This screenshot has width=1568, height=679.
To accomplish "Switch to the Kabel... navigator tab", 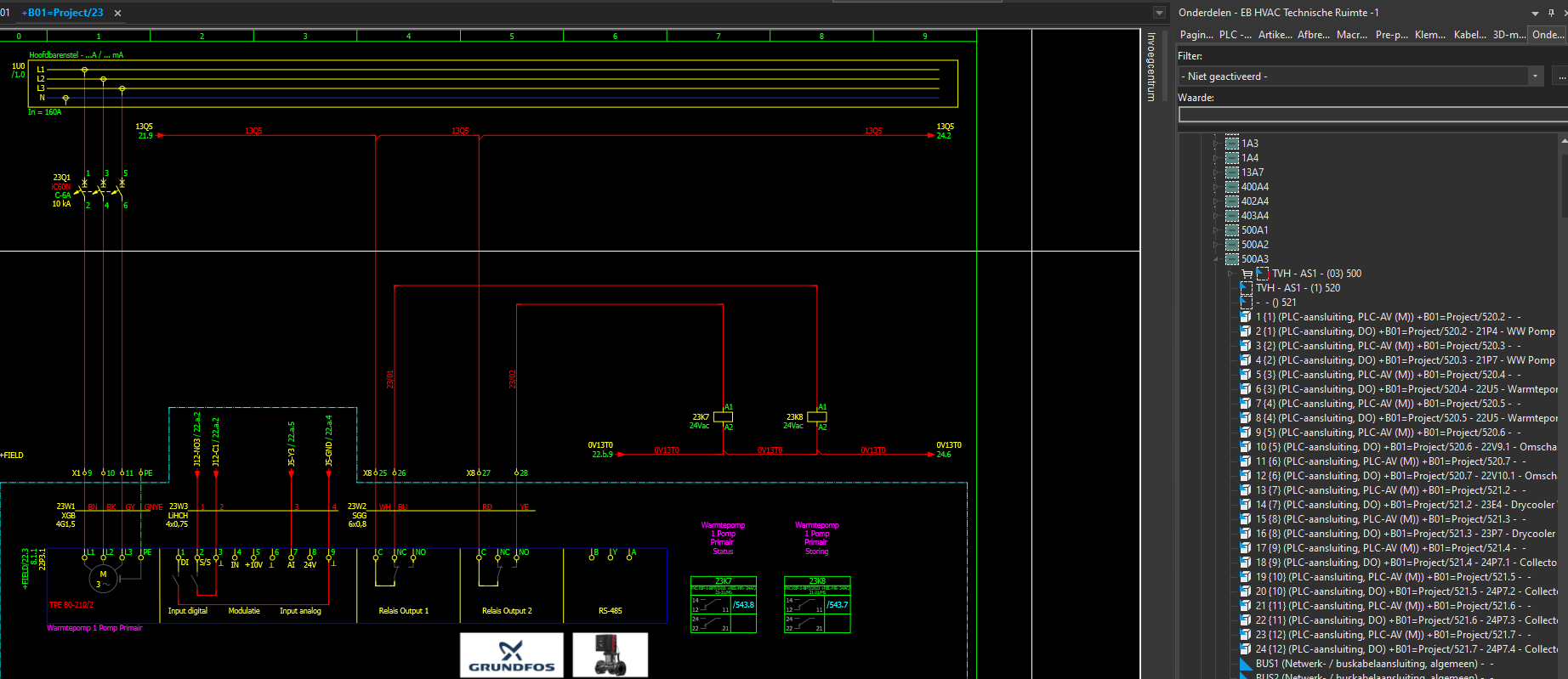I will [1470, 35].
